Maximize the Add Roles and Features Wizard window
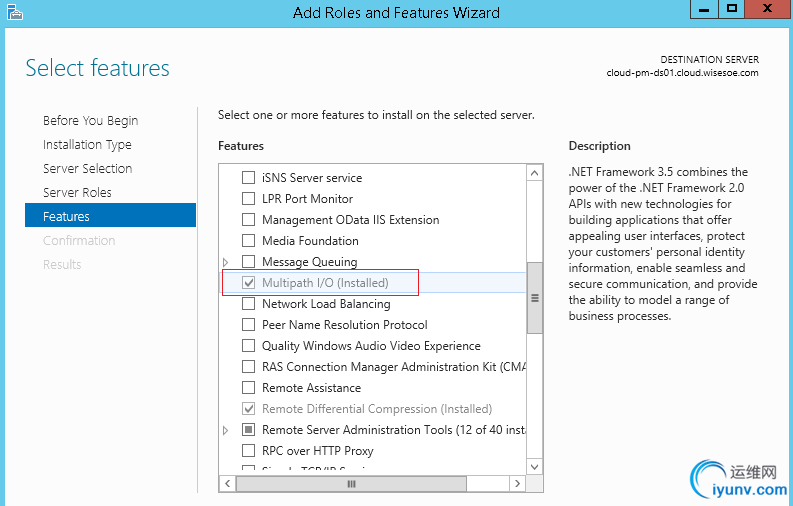This screenshot has height=506, width=793. [x=732, y=10]
